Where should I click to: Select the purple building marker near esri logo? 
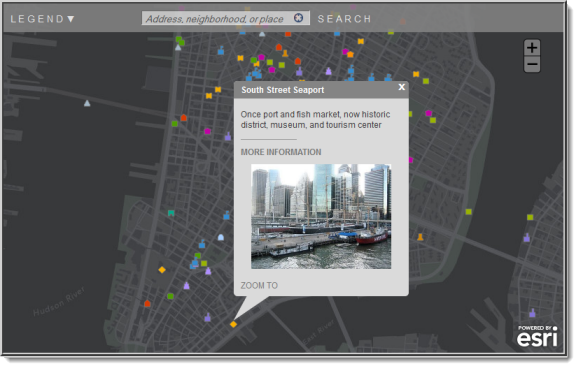click(532, 313)
